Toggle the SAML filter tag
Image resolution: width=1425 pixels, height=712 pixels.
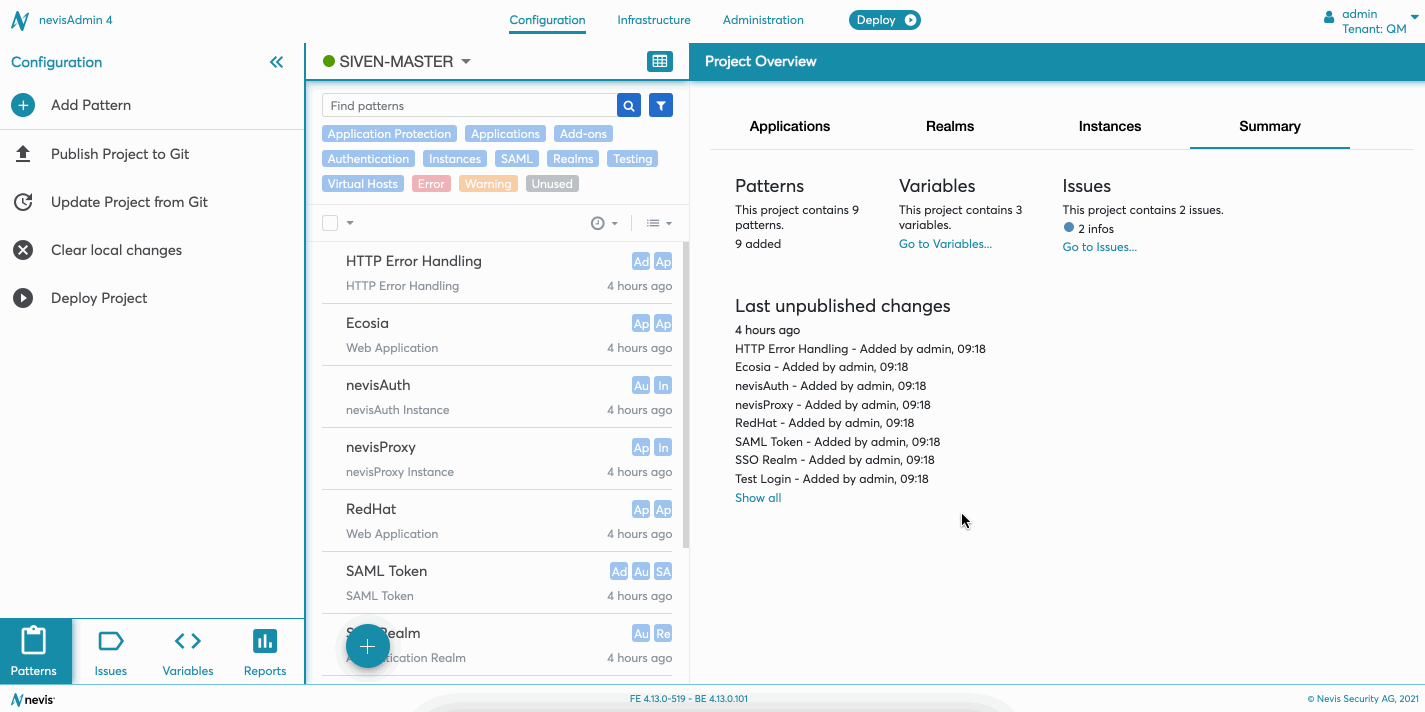coord(517,159)
